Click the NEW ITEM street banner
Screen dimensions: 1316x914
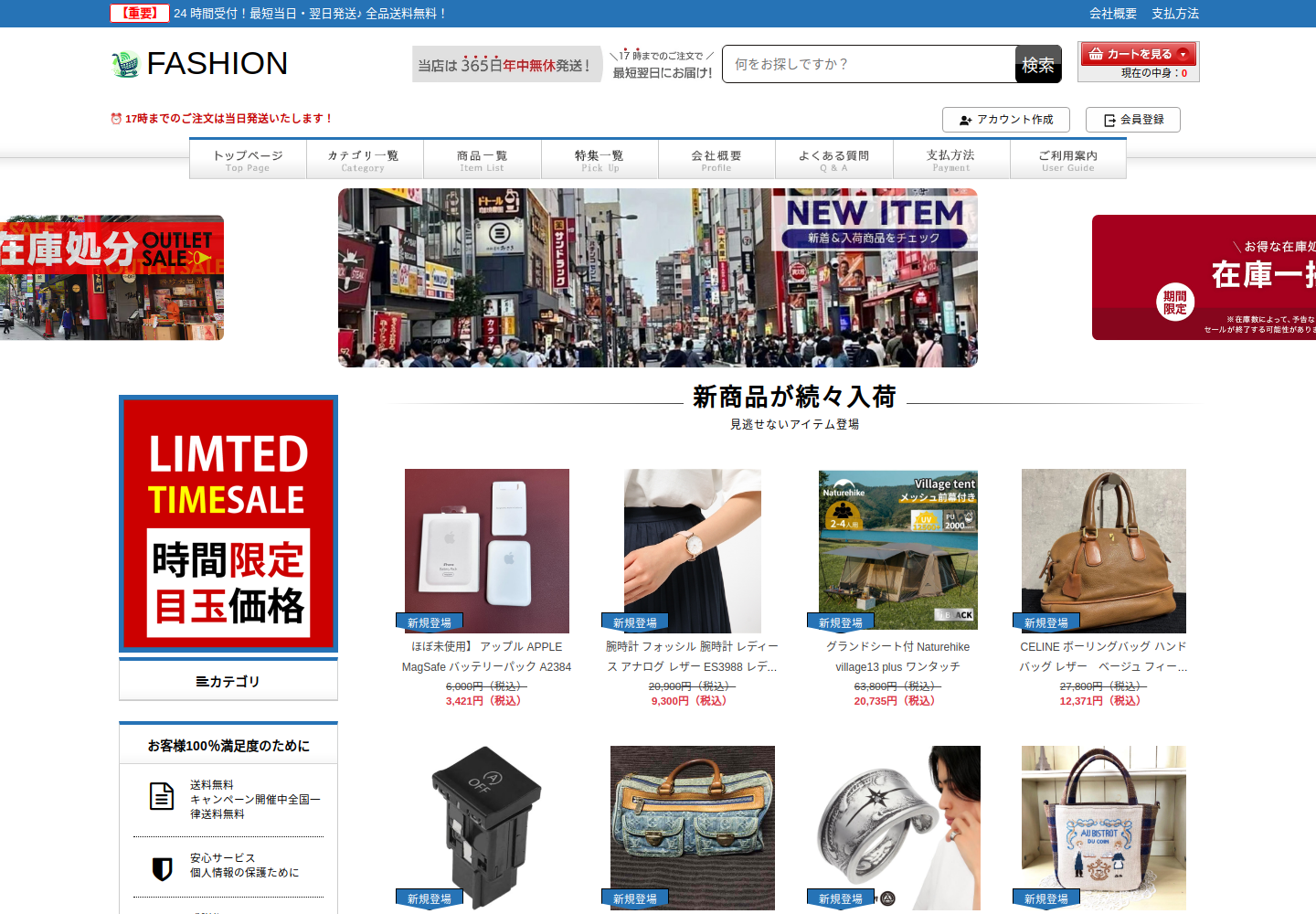(658, 278)
